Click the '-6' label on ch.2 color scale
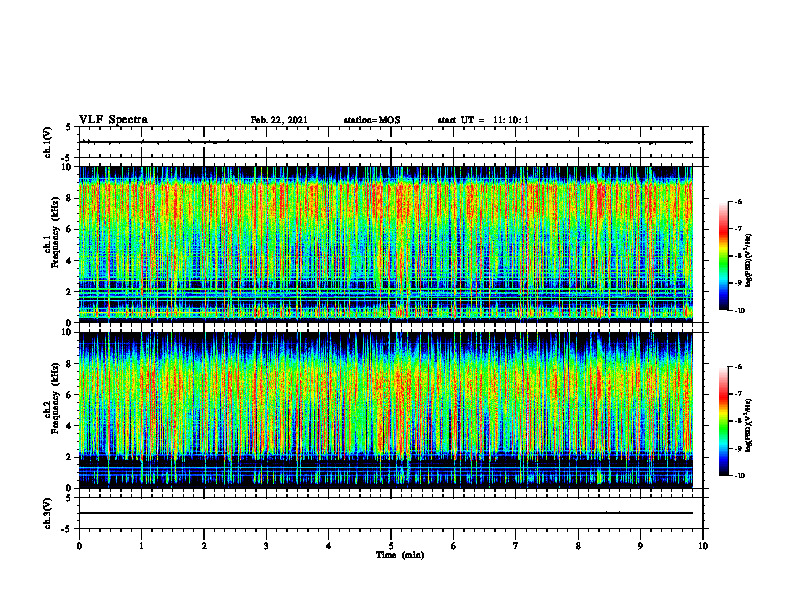Screen dimensions: 792x612 pyautogui.click(x=738, y=367)
